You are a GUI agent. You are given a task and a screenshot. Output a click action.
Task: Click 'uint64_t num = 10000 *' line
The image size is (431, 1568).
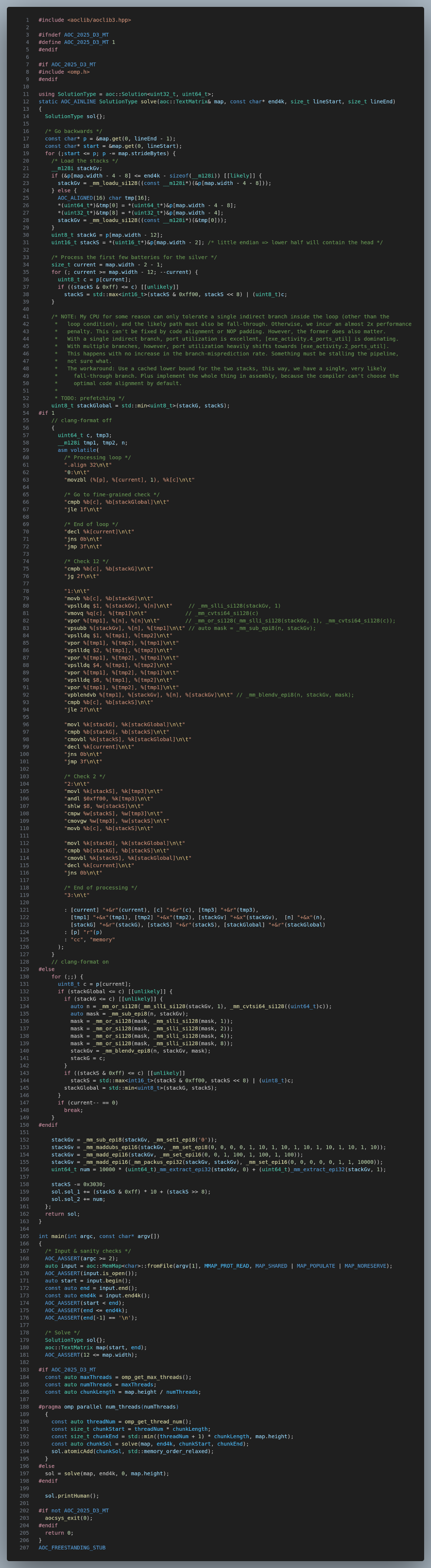tap(219, 1169)
